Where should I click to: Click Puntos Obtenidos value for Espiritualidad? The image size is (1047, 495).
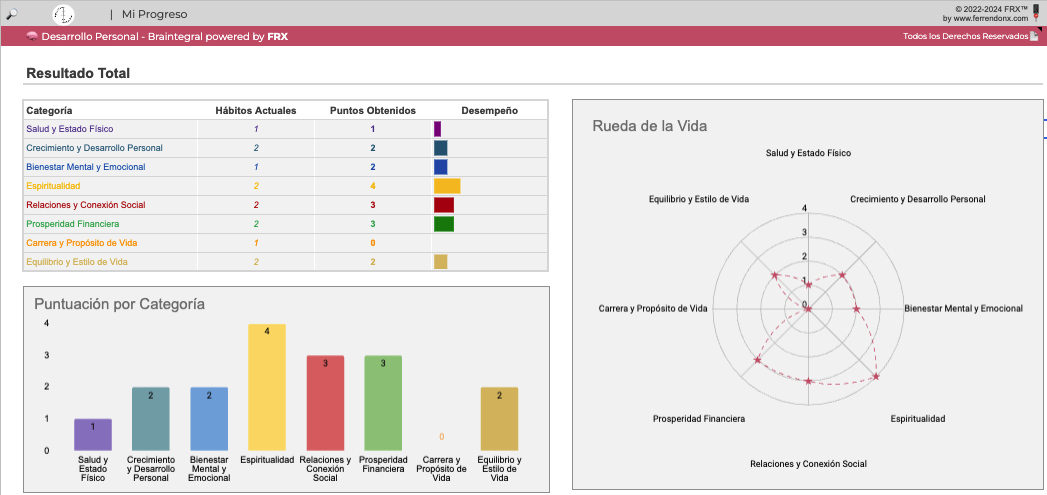[373, 186]
